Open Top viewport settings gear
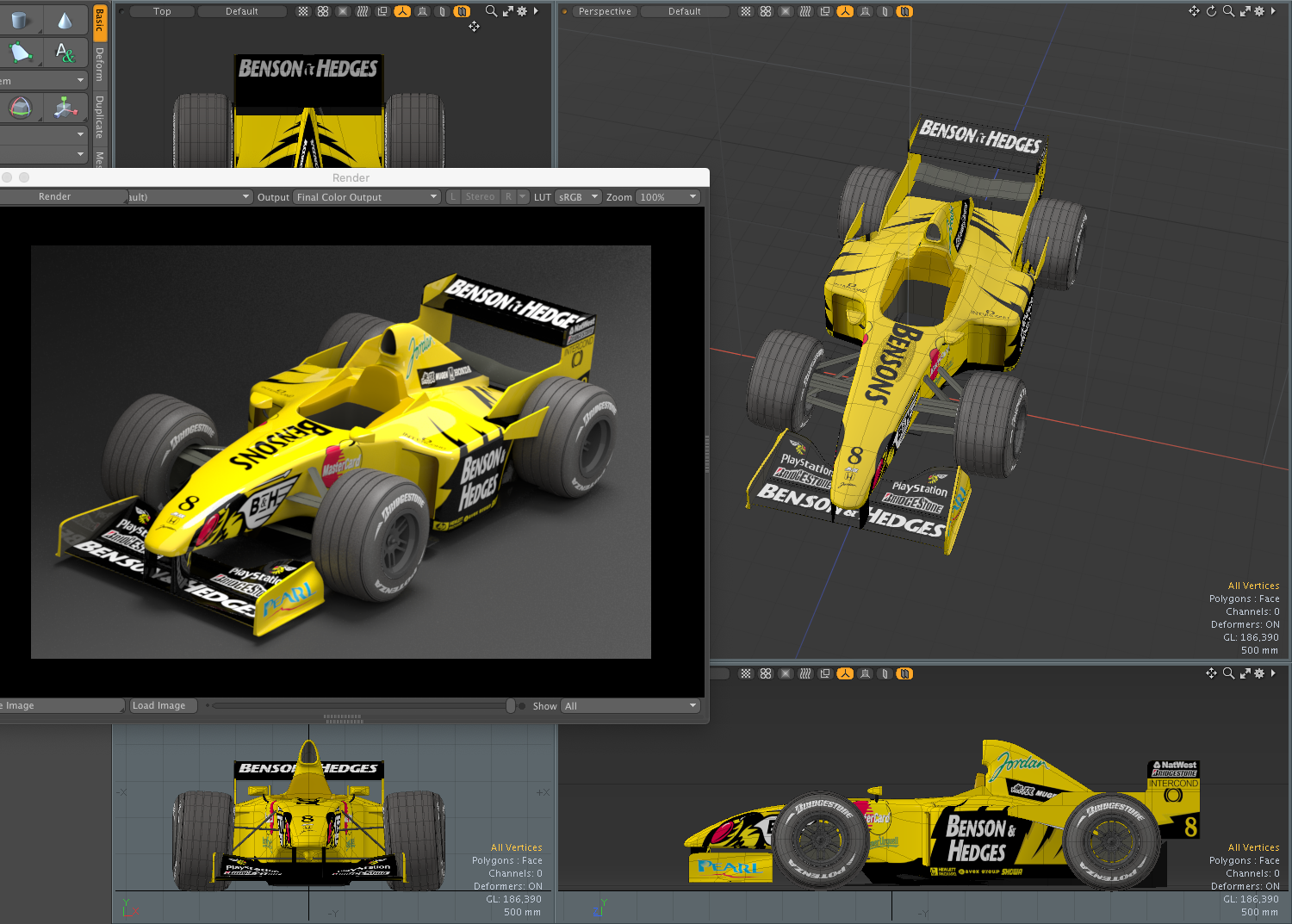1292x924 pixels. tap(522, 11)
